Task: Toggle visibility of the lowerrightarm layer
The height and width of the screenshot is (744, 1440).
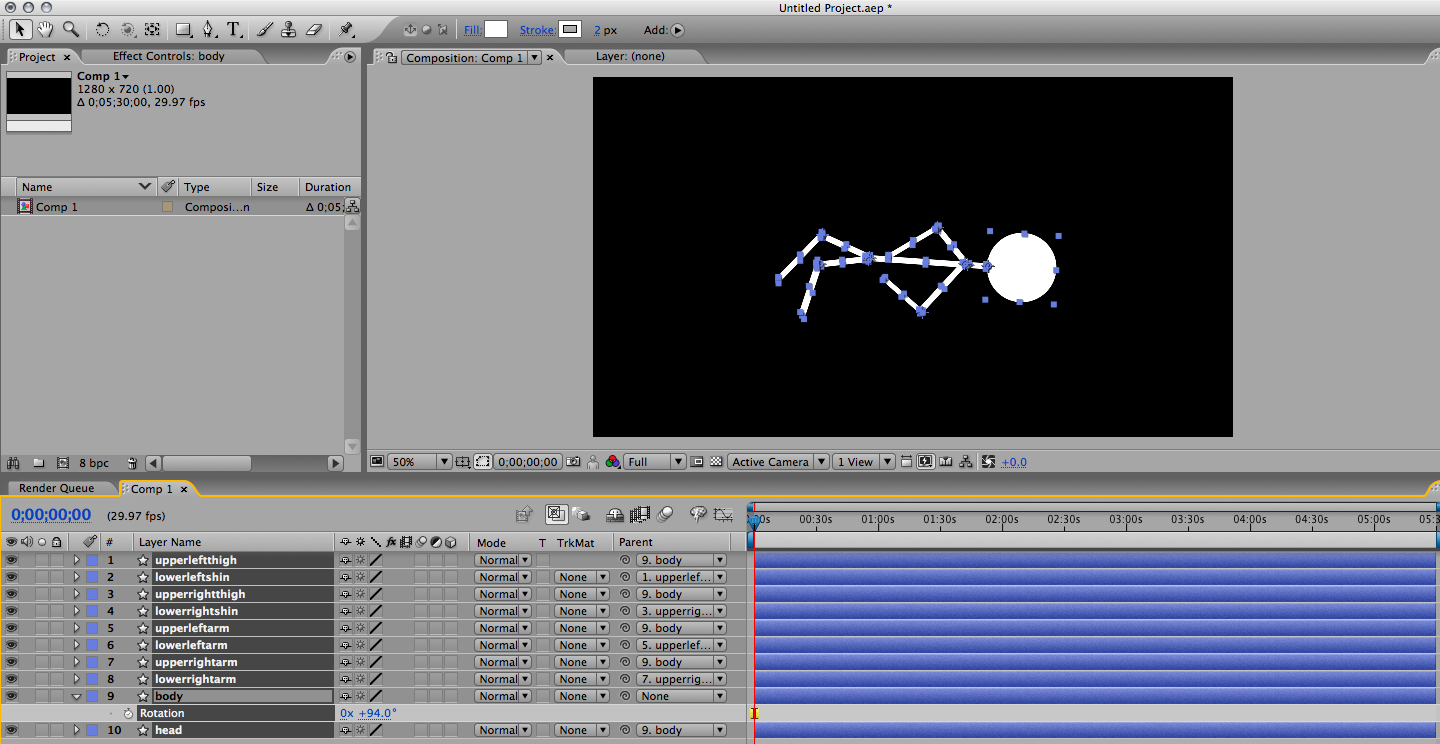Action: pyautogui.click(x=11, y=679)
